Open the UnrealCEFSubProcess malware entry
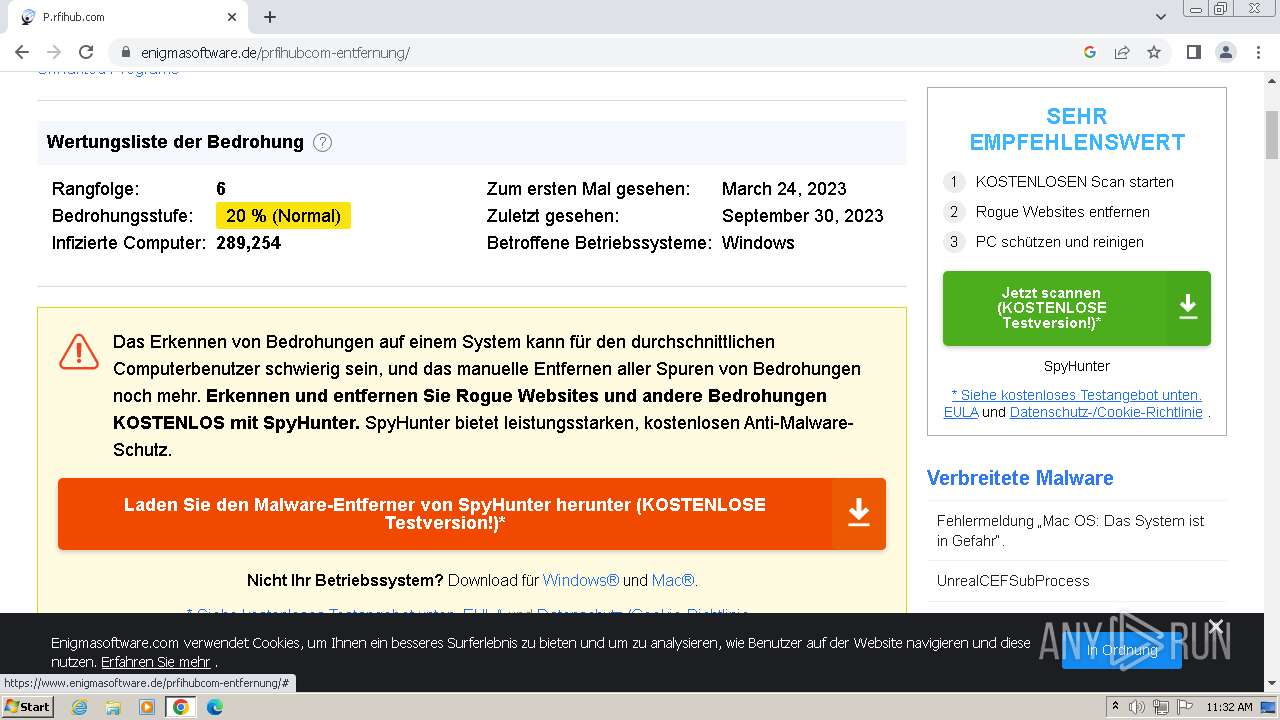1280x720 pixels. point(1013,581)
